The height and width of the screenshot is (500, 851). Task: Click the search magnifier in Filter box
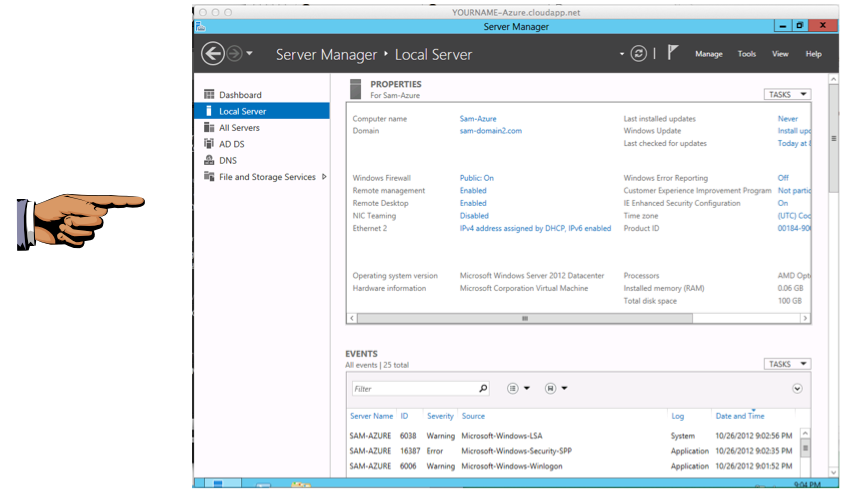tap(483, 389)
